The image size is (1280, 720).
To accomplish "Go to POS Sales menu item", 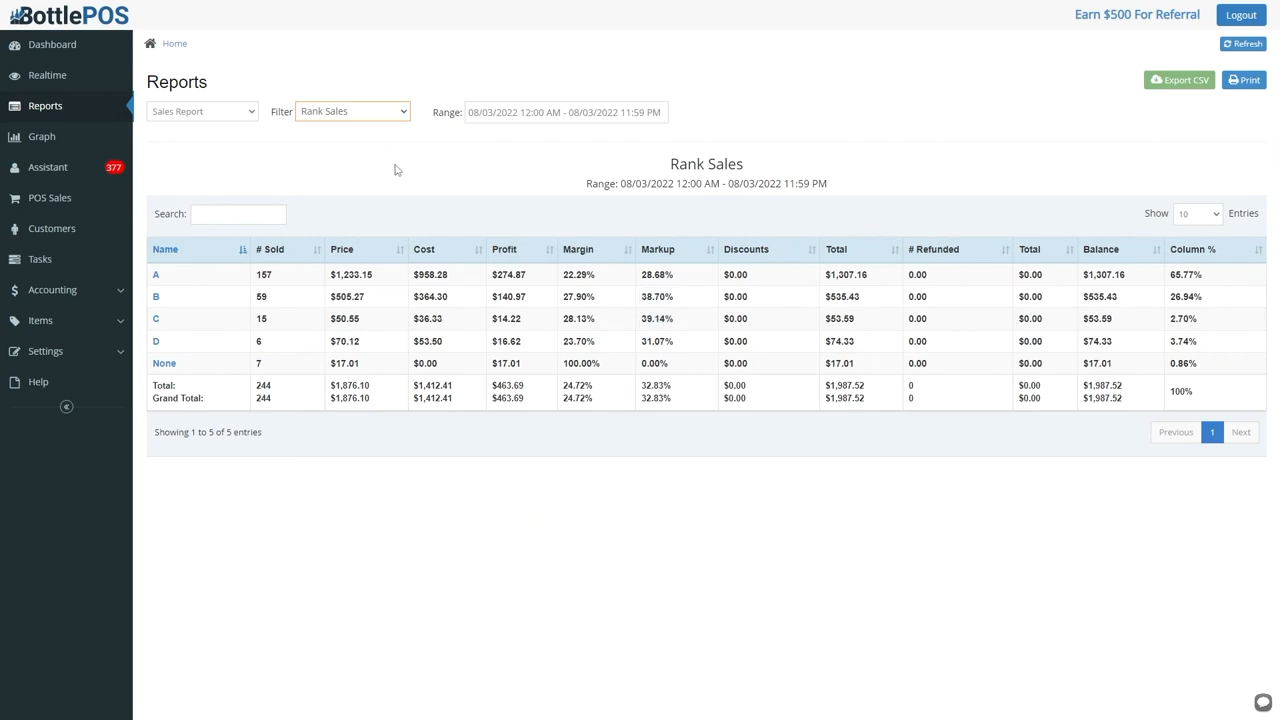I will coord(50,198).
